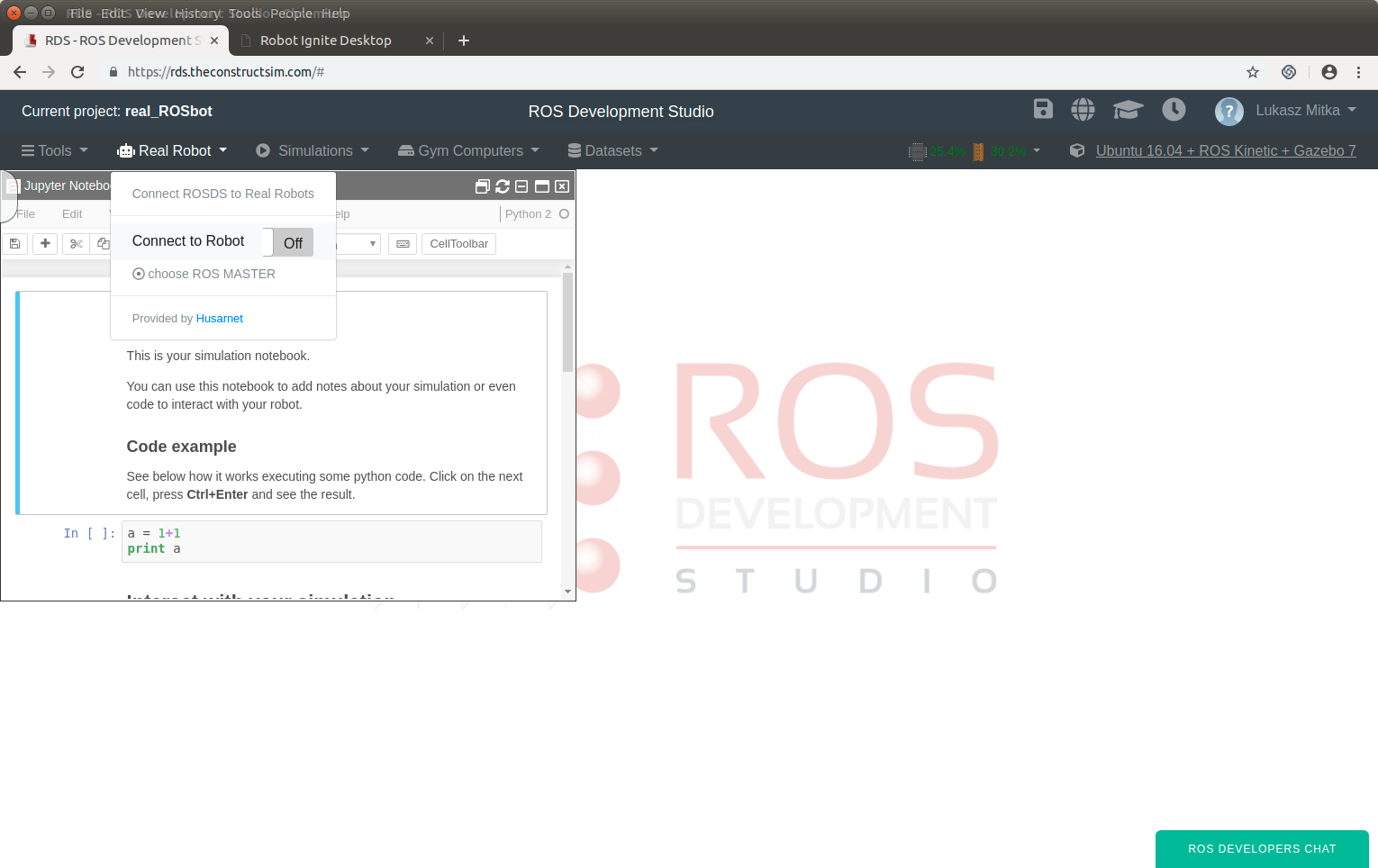Close the RDS - ROS Development tab
Screen dimensions: 1378x868
coord(214,41)
